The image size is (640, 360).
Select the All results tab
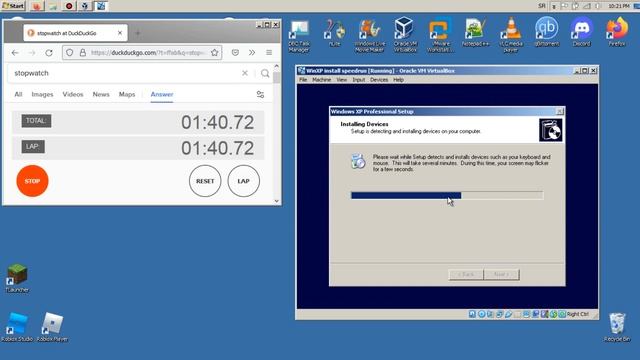coord(18,94)
